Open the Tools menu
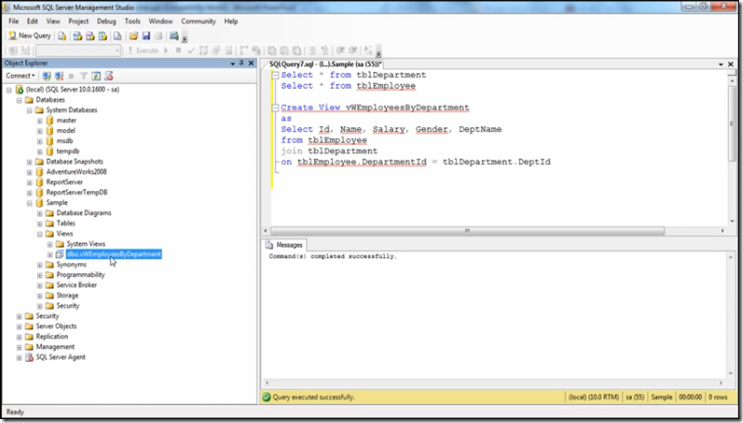Screen dimensions: 743x423 (133, 21)
